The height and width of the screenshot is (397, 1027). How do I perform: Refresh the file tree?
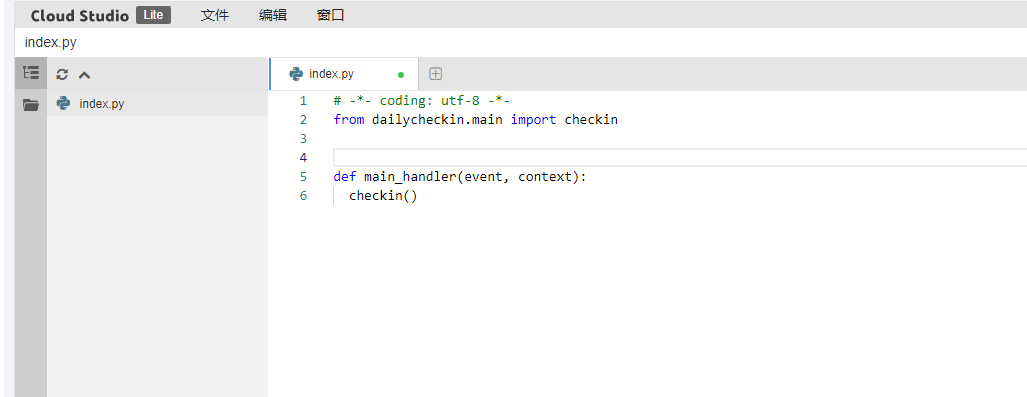(62, 75)
